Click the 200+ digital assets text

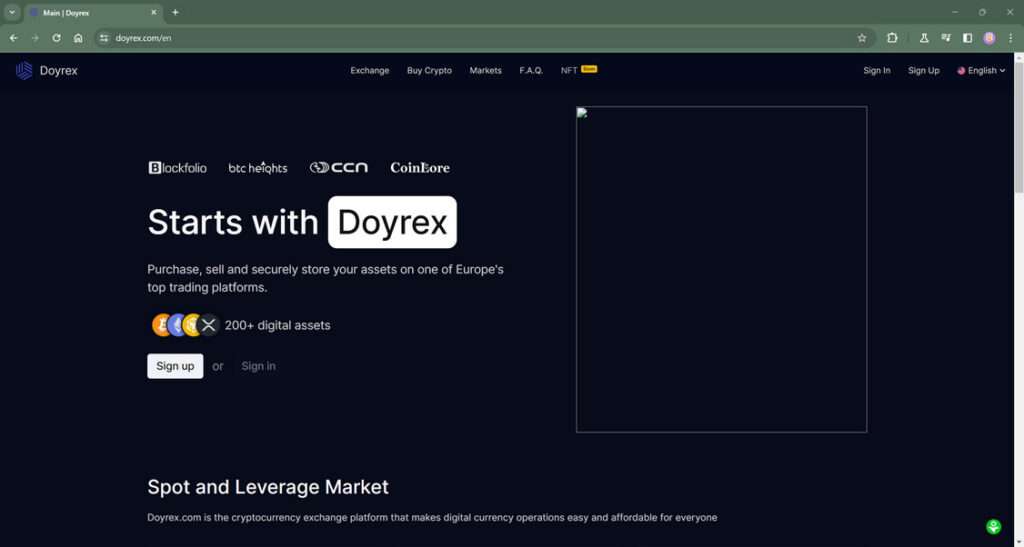pos(278,325)
